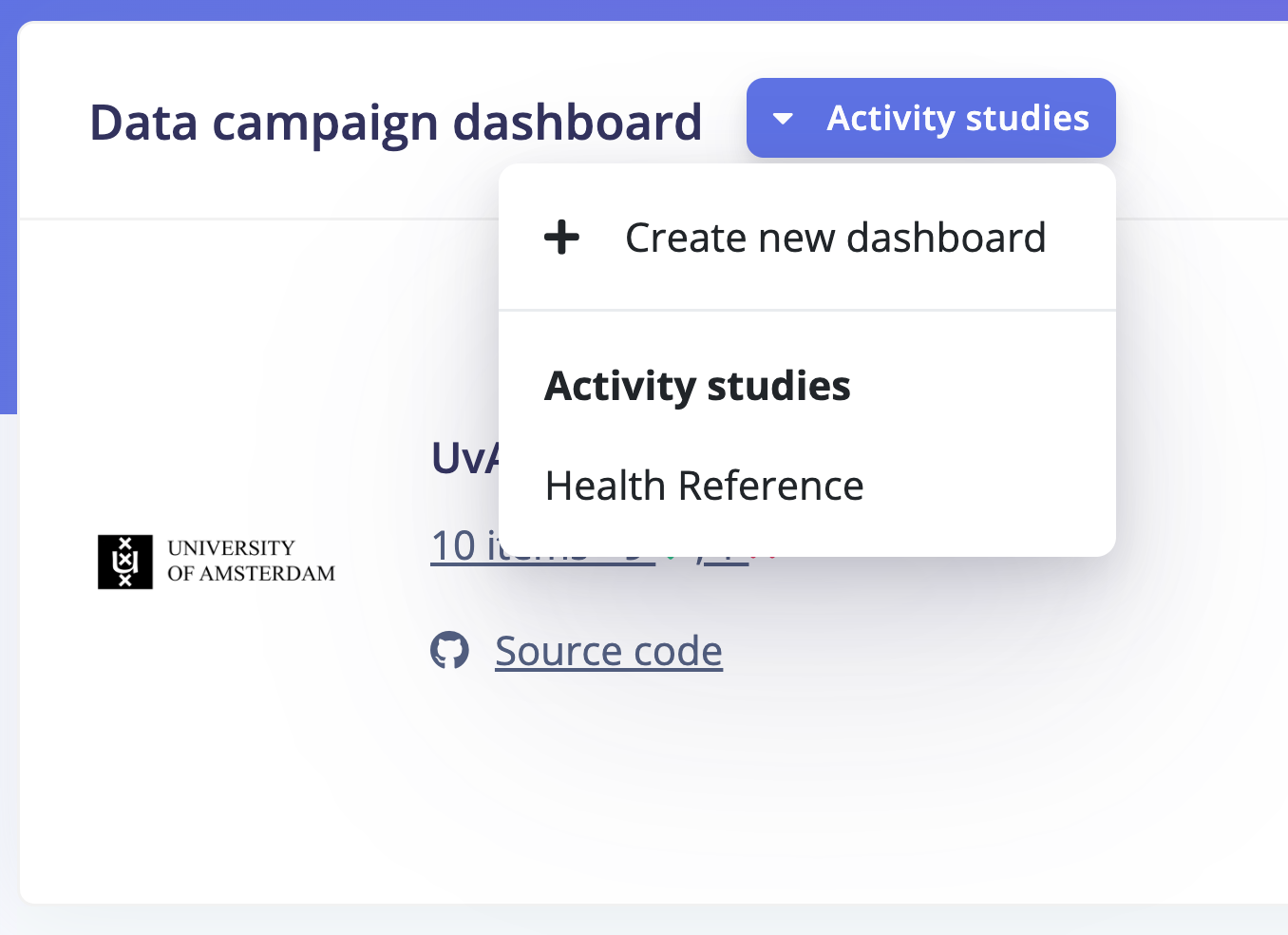1288x935 pixels.
Task: Follow the Source code link
Action: (x=608, y=651)
